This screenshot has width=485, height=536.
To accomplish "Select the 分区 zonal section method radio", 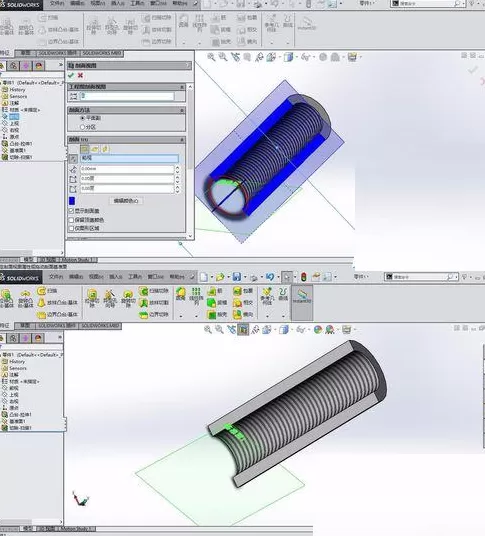I will click(82, 127).
